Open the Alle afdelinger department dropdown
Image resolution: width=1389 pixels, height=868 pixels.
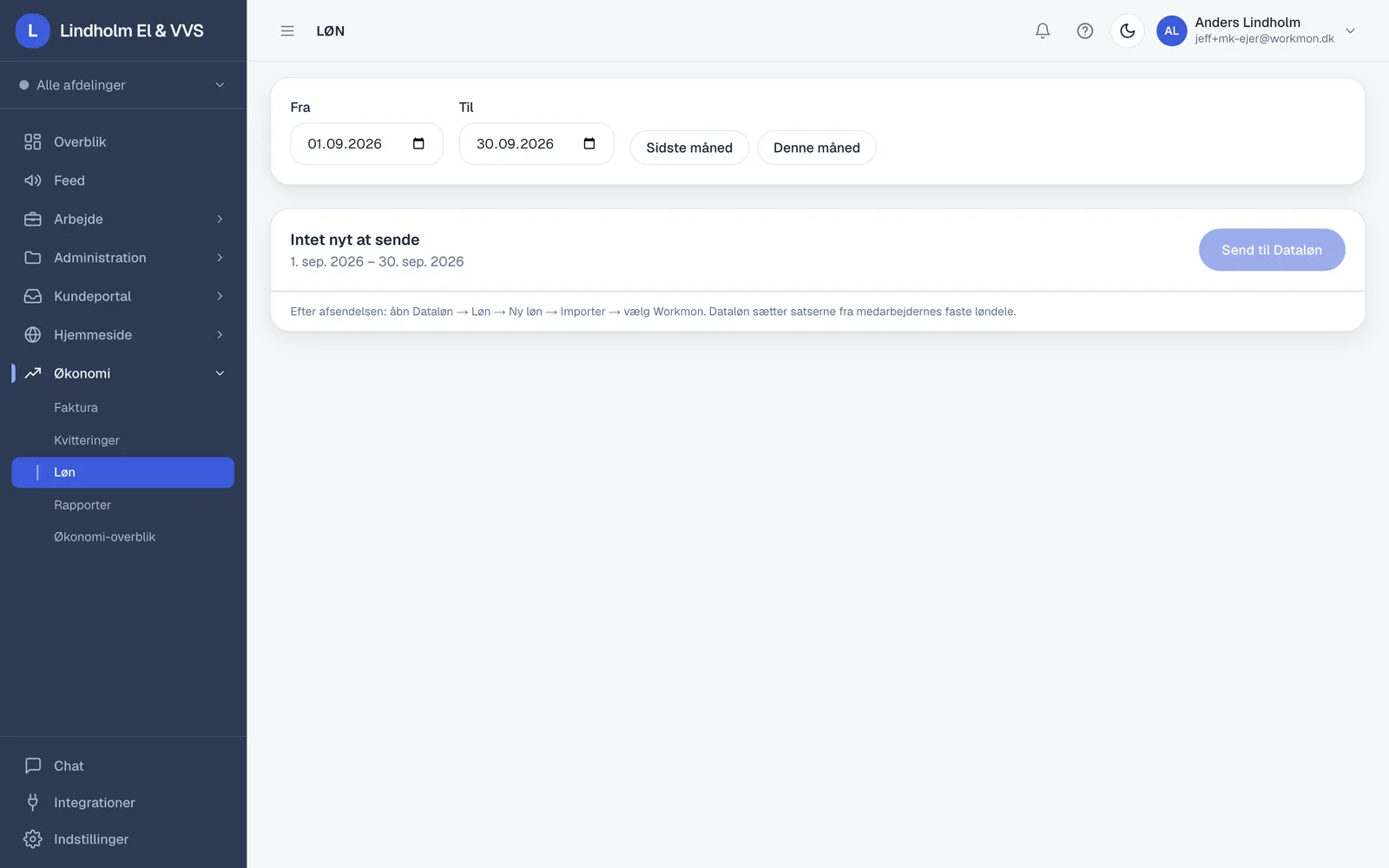(x=122, y=85)
